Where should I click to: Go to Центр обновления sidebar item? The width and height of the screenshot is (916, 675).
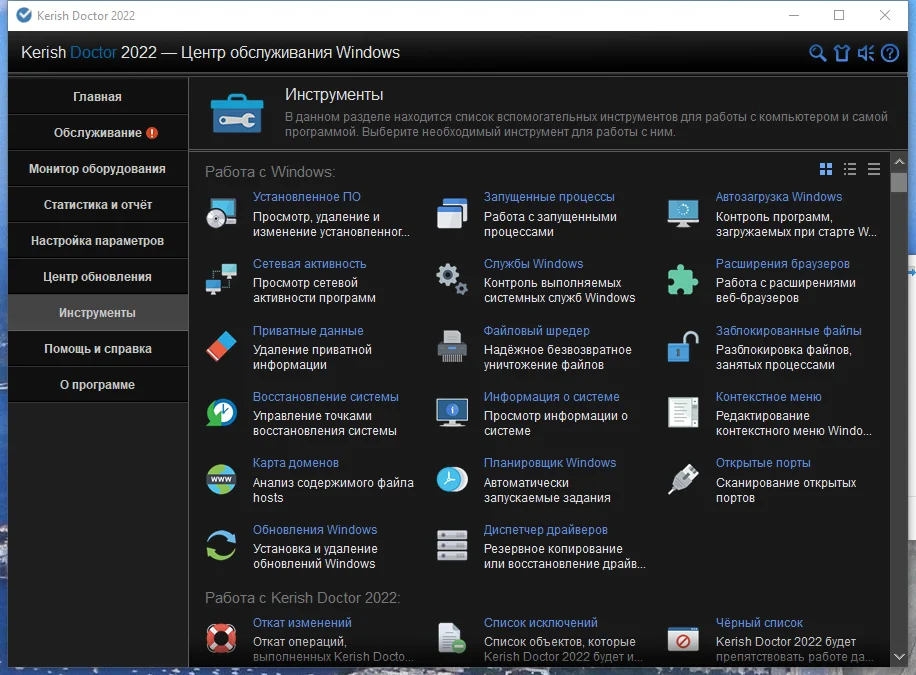[x=98, y=276]
